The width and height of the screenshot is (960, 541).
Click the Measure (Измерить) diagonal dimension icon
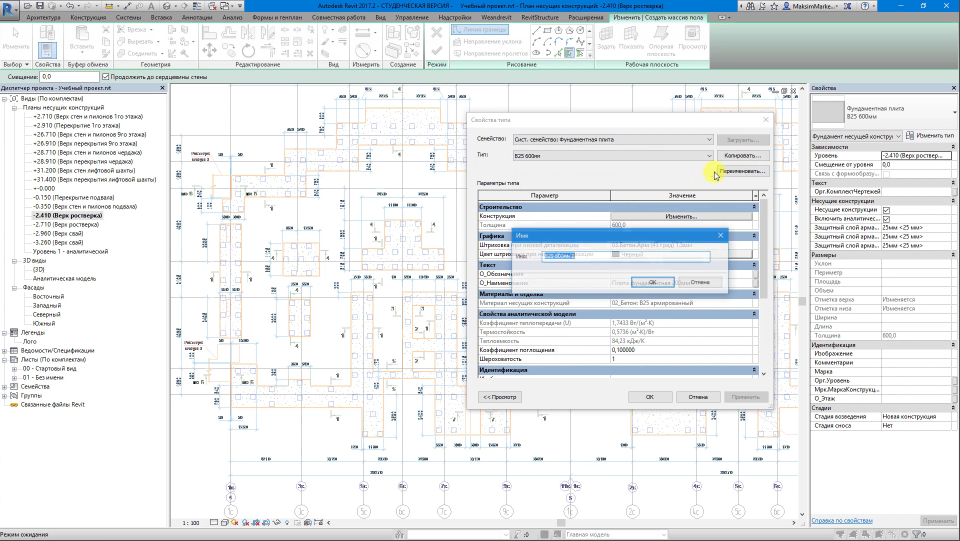tap(363, 50)
